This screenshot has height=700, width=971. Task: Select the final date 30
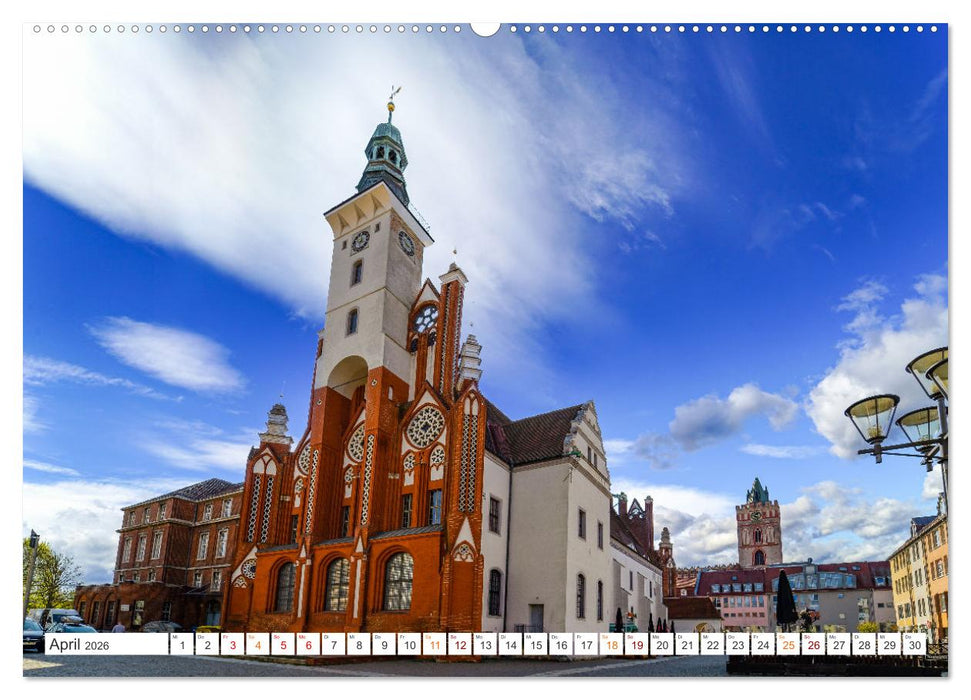pos(916,644)
